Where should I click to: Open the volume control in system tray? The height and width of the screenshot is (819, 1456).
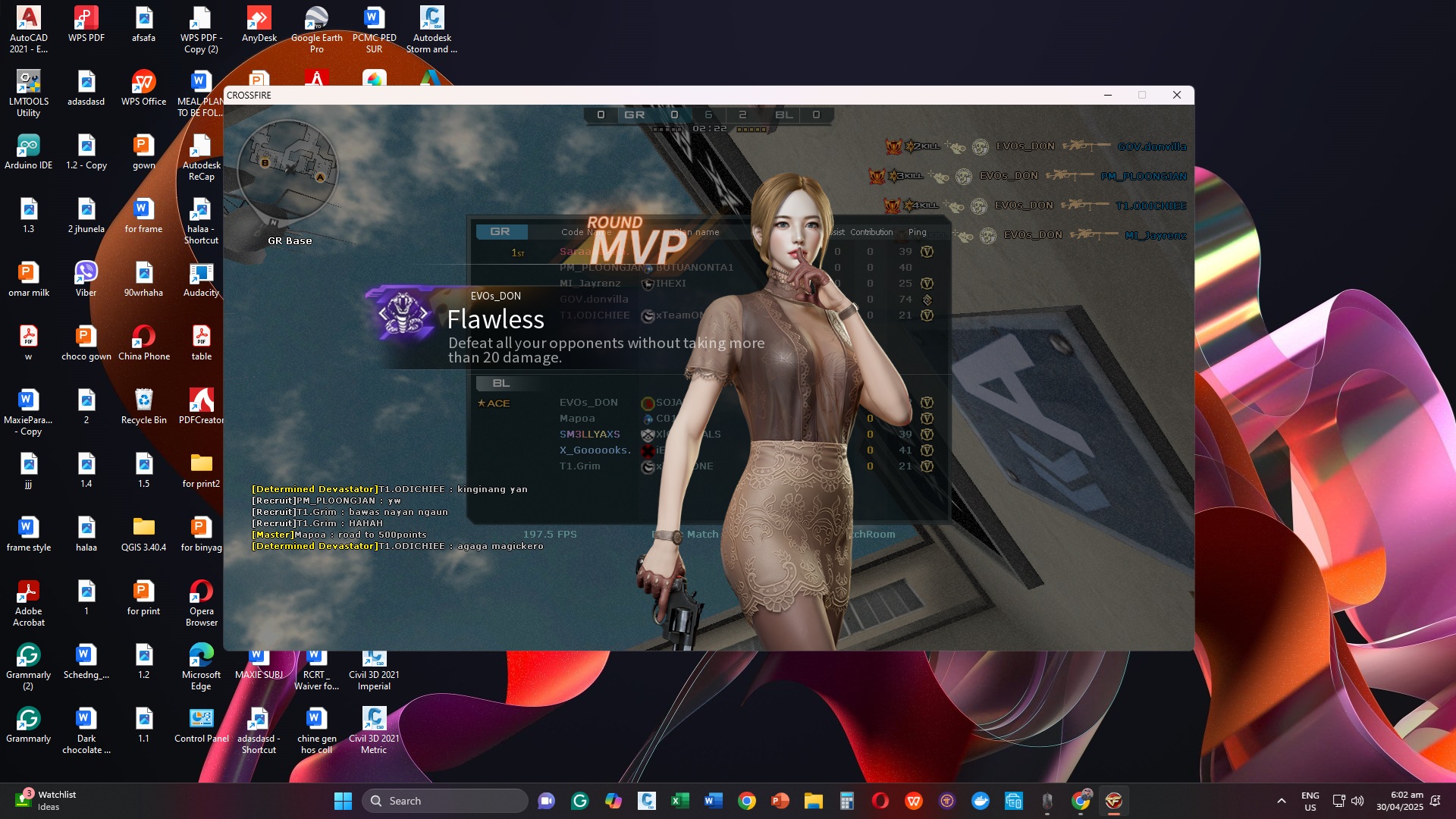pos(1357,801)
